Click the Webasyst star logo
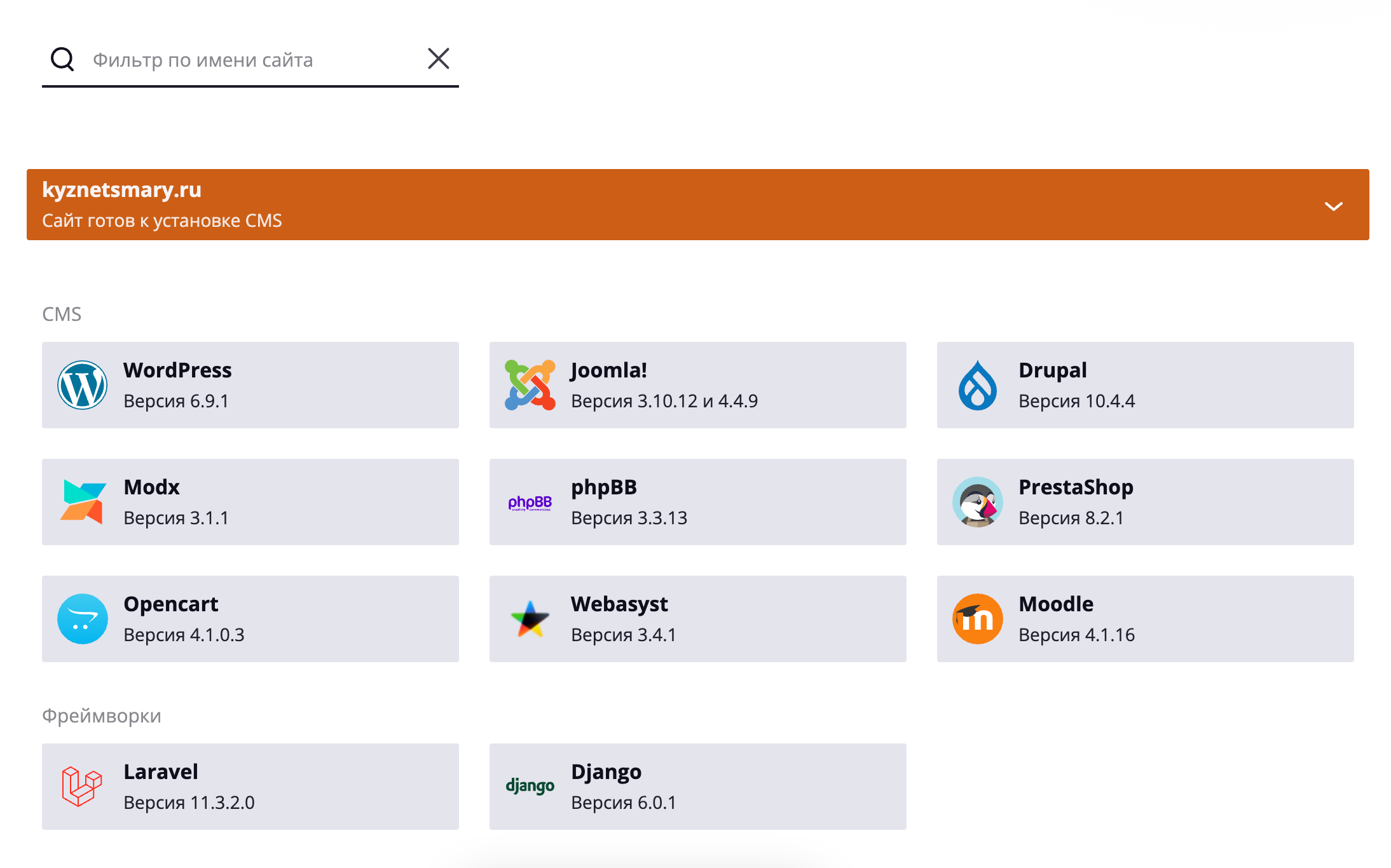This screenshot has width=1391, height=868. tap(530, 619)
